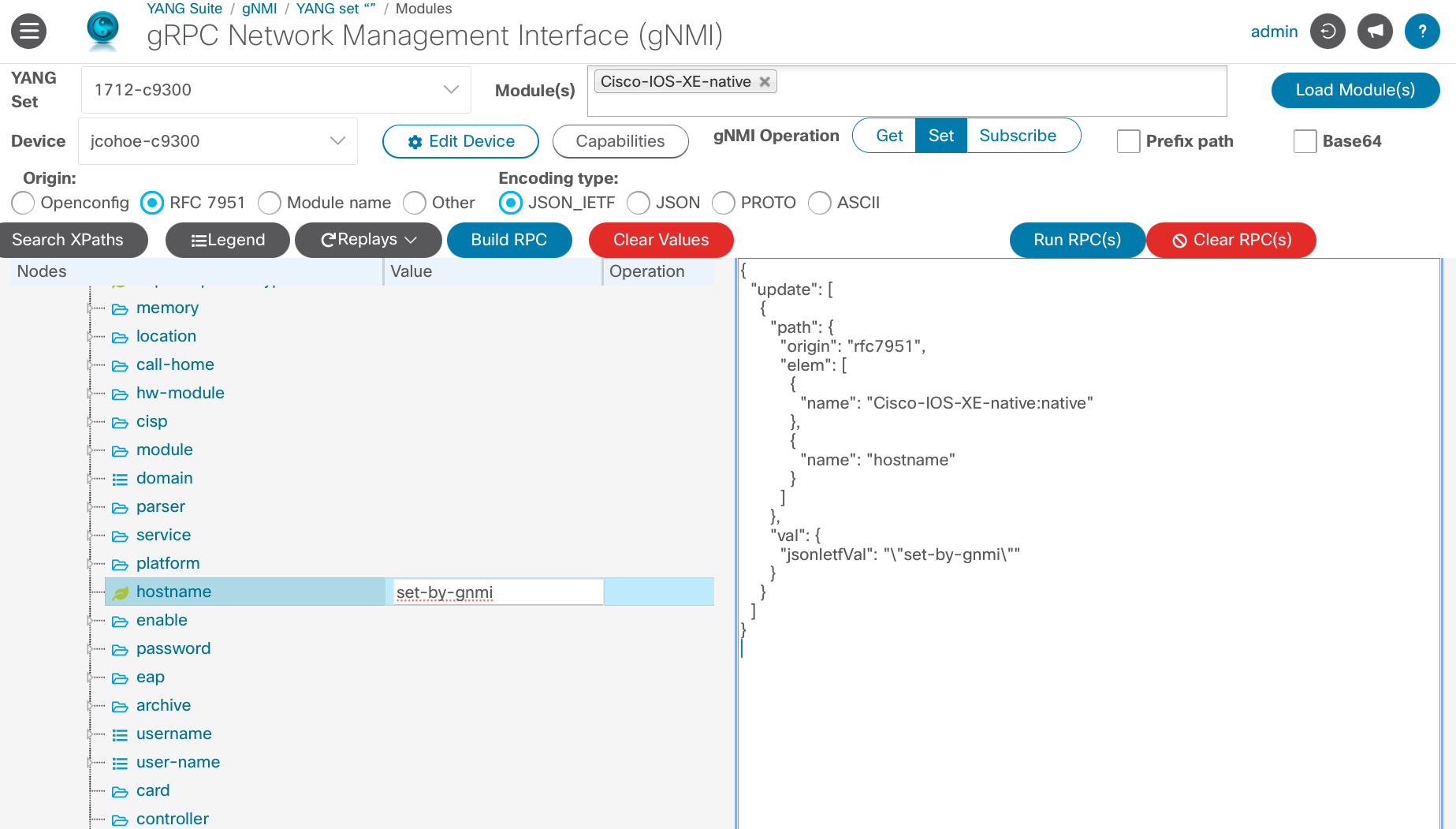The height and width of the screenshot is (829, 1456).
Task: Click the parser folder icon
Action: click(120, 507)
